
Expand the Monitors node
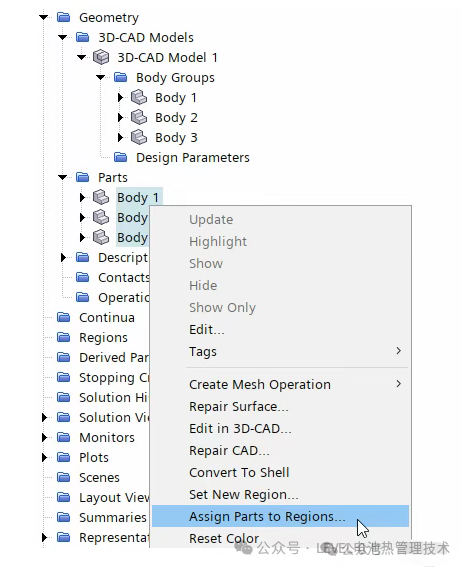tap(44, 438)
